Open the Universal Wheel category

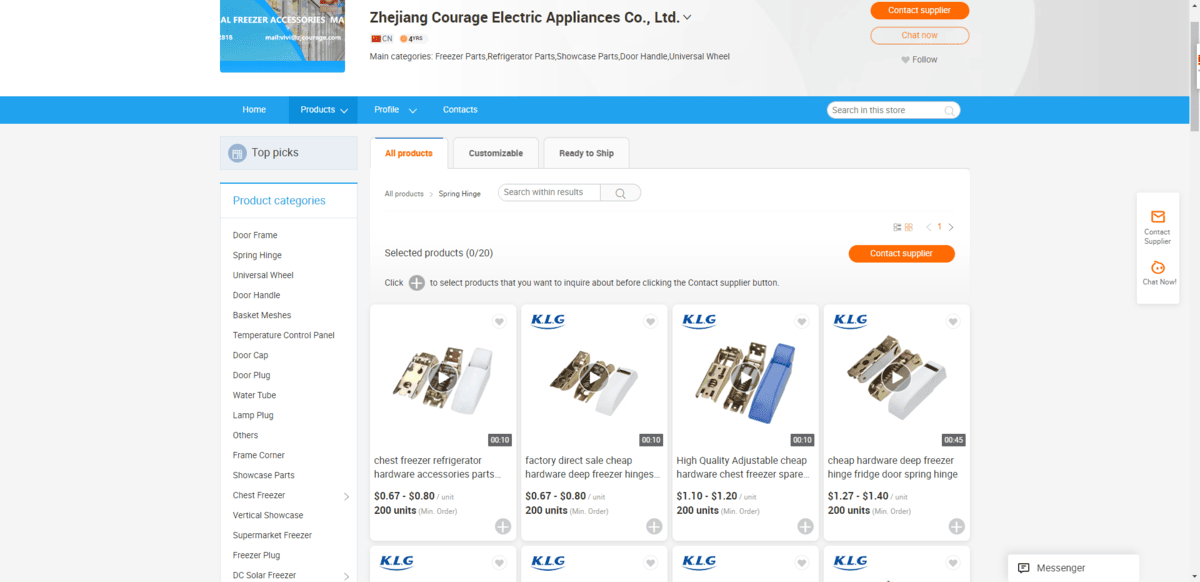(x=263, y=276)
